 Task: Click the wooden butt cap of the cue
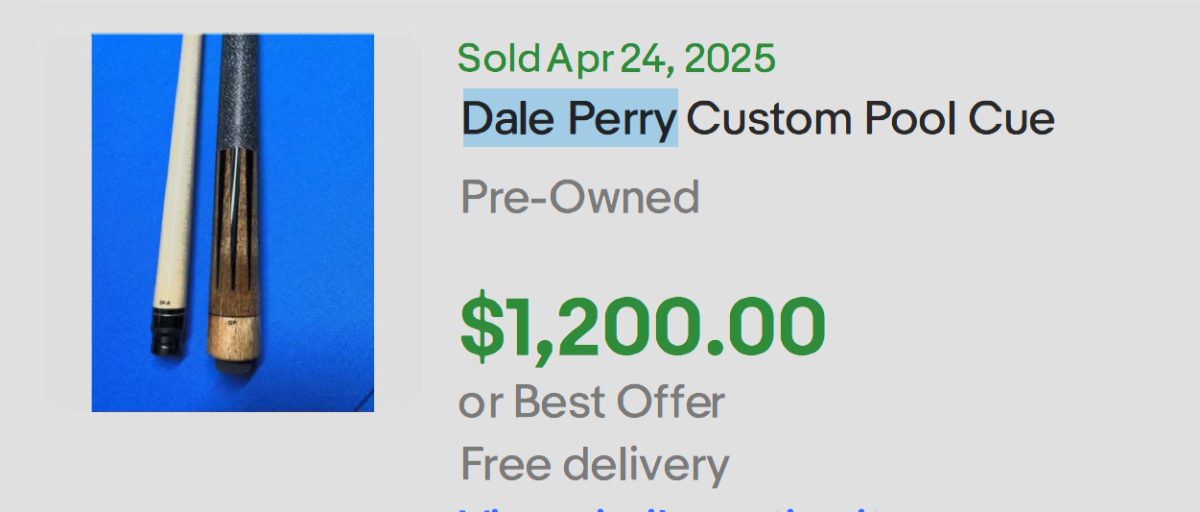click(232, 340)
